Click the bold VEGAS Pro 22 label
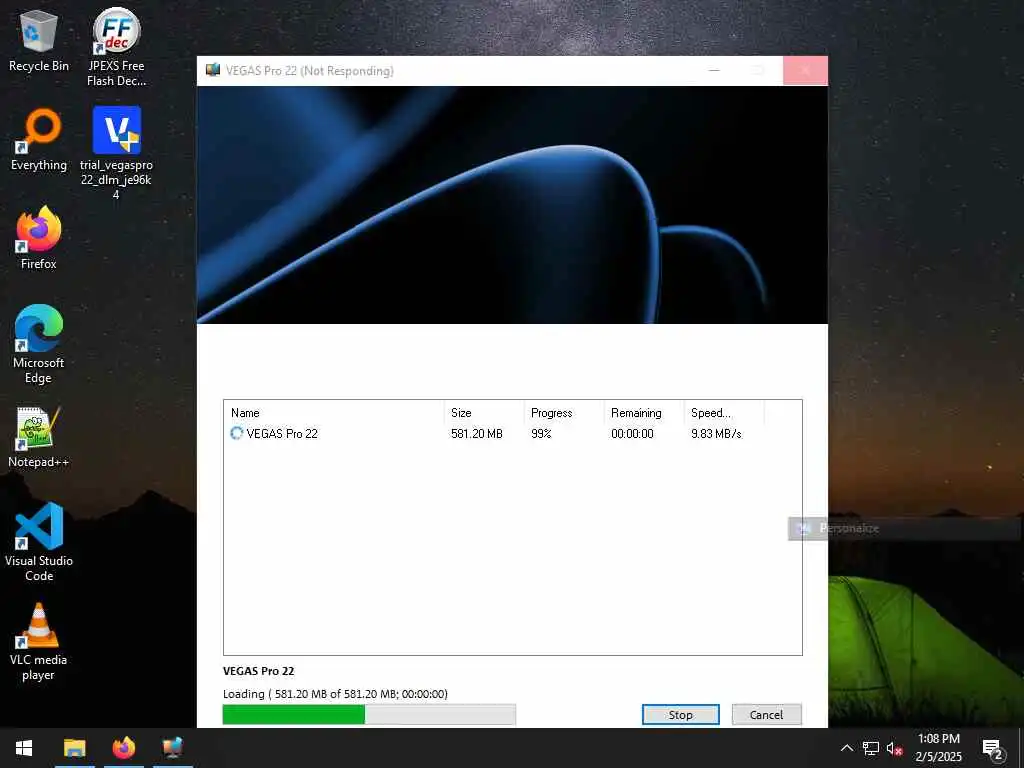Screen dimensions: 1024x768 259,671
